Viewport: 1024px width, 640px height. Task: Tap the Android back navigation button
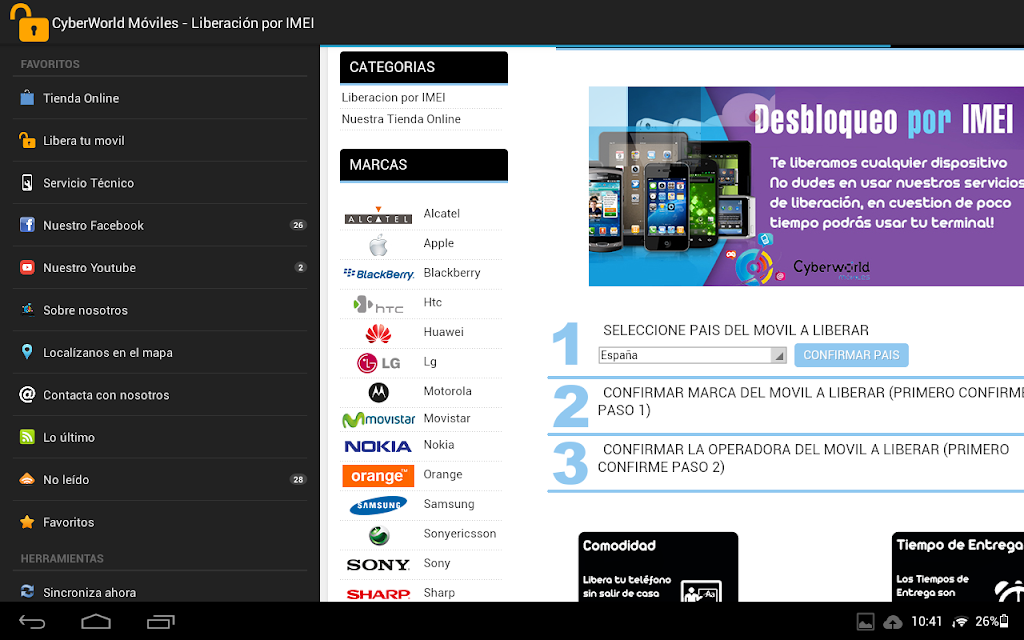(x=31, y=622)
